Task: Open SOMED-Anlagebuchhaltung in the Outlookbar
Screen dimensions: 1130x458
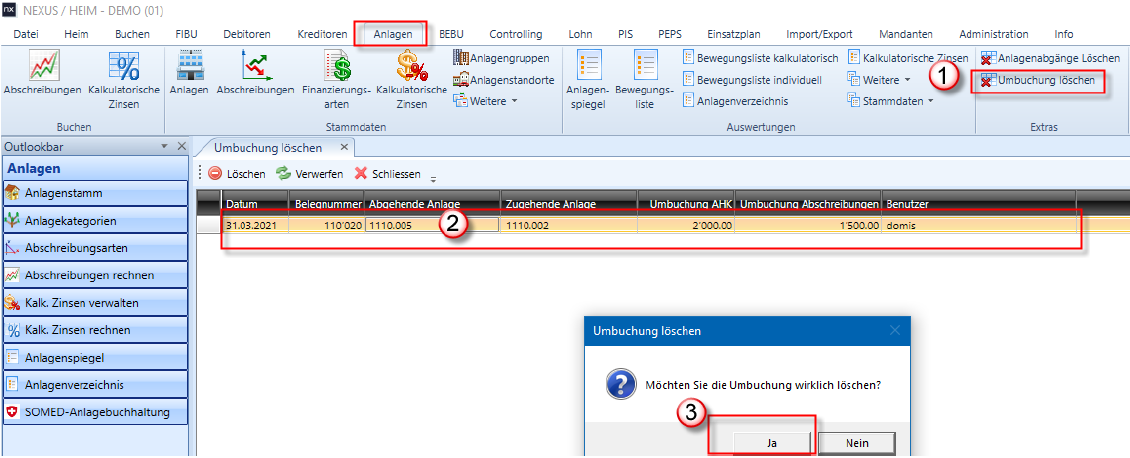Action: coord(95,412)
